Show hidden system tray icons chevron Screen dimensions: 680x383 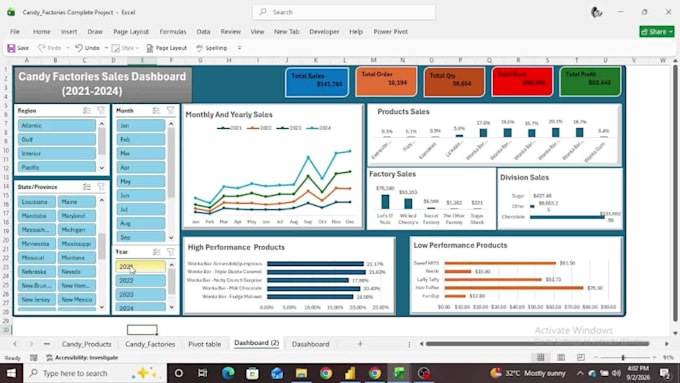580,373
